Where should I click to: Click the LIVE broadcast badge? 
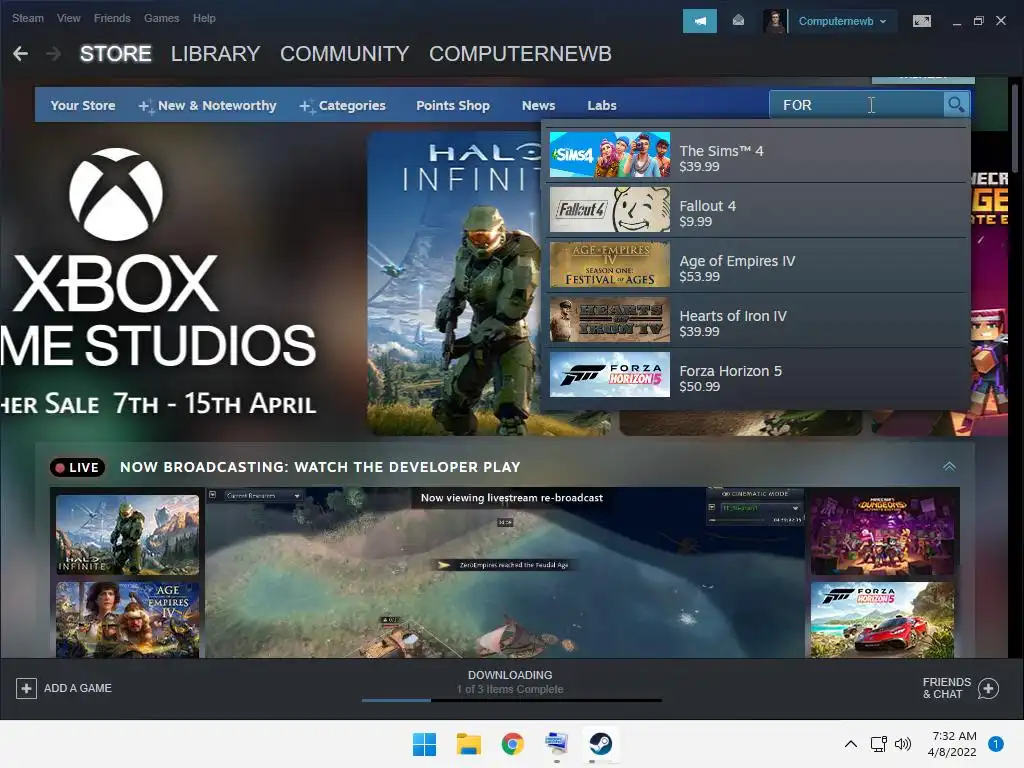click(77, 467)
